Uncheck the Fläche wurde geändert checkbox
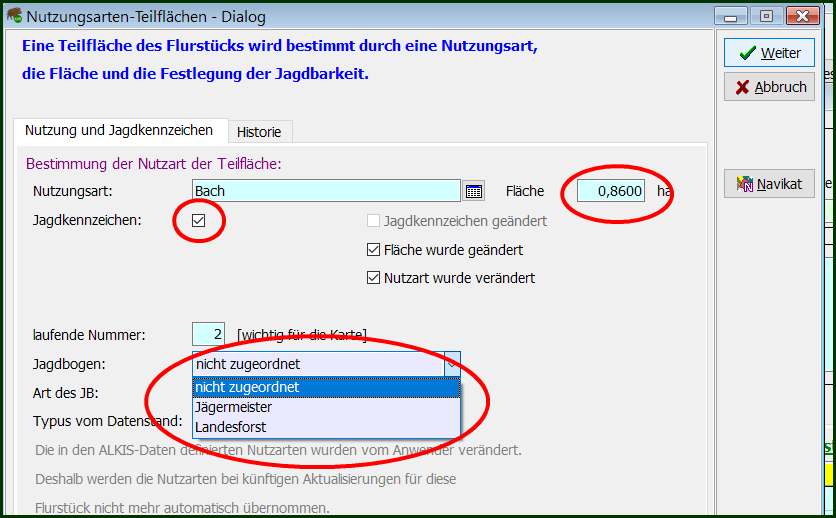 pos(375,250)
